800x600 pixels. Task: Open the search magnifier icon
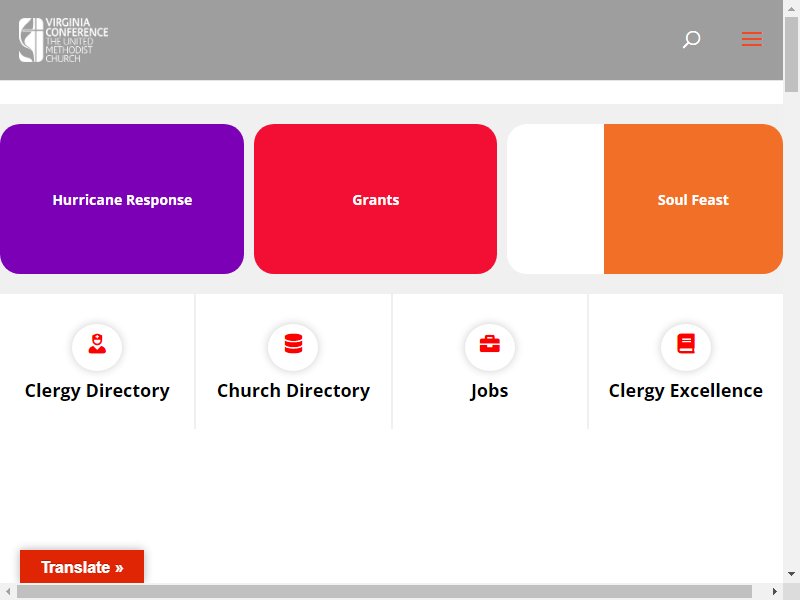point(691,39)
